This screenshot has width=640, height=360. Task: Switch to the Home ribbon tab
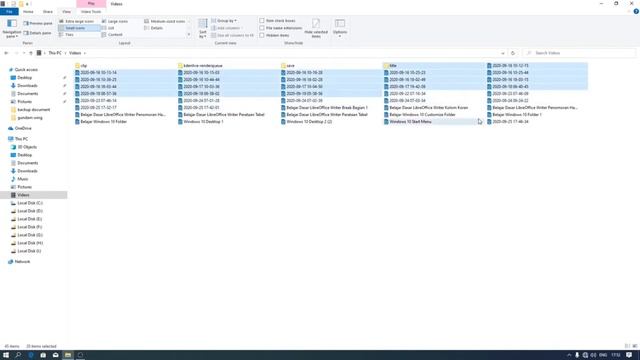[28, 12]
